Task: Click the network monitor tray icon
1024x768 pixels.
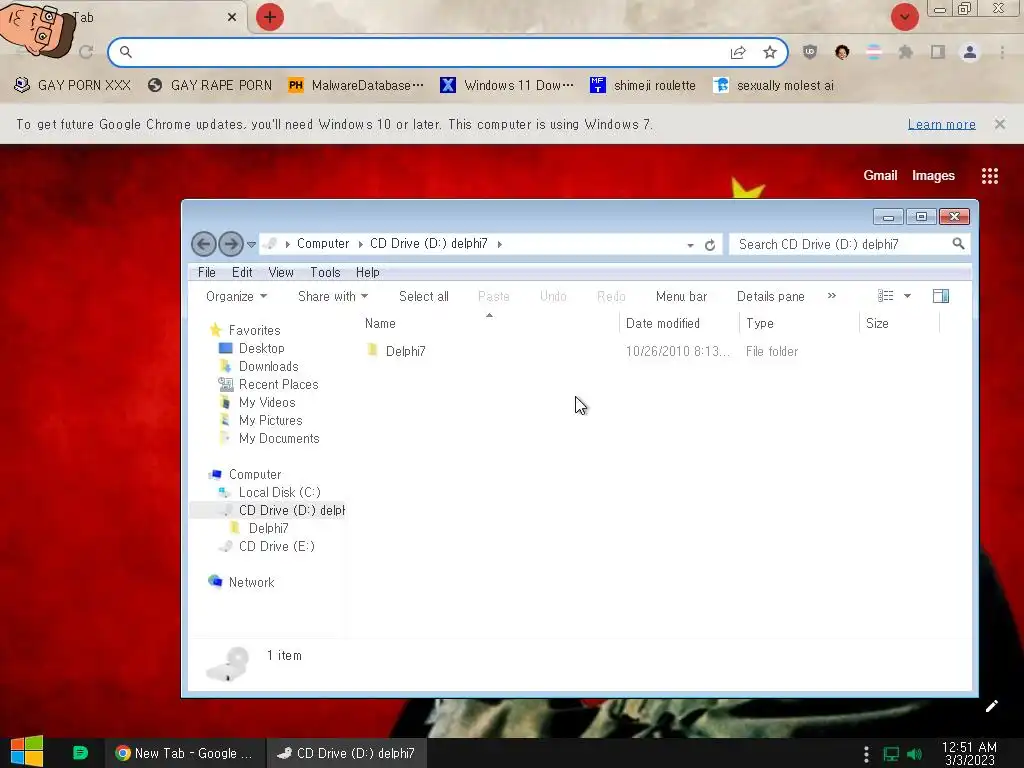Action: click(x=891, y=754)
